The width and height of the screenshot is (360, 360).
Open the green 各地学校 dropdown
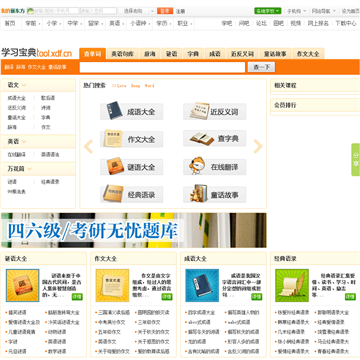tap(268, 11)
